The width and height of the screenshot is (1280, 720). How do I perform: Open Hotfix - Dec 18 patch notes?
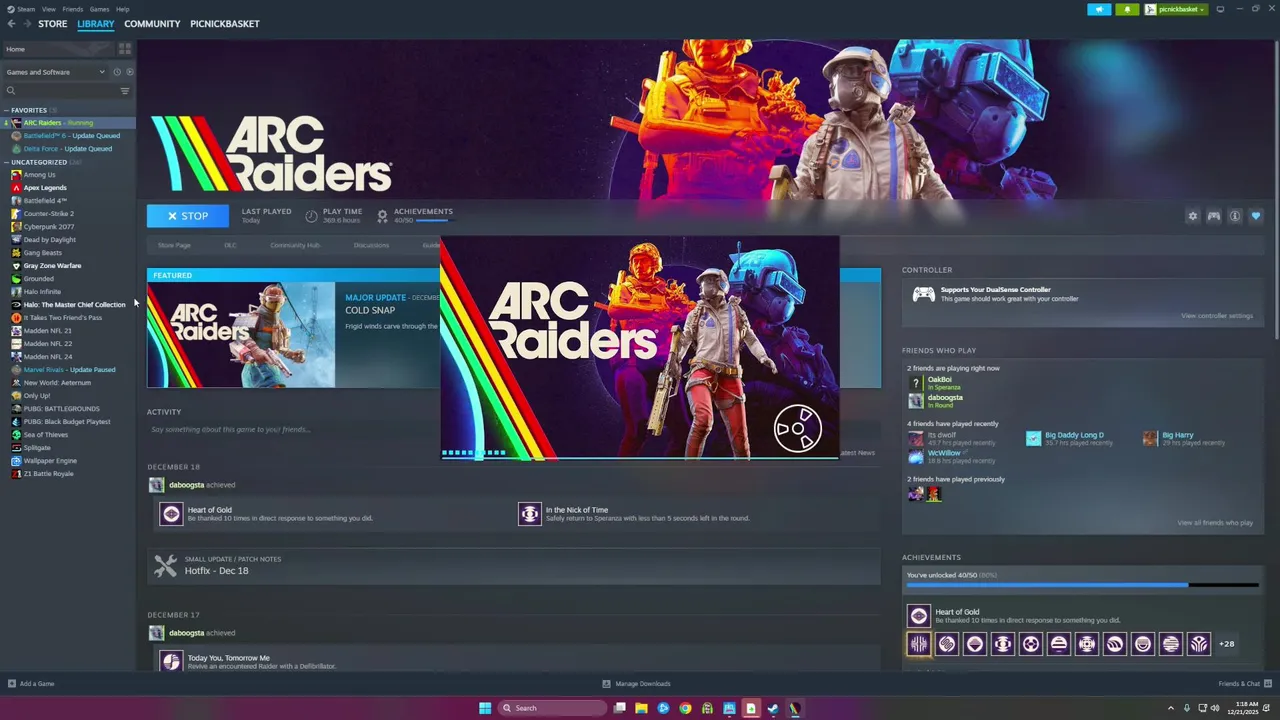pyautogui.click(x=217, y=571)
